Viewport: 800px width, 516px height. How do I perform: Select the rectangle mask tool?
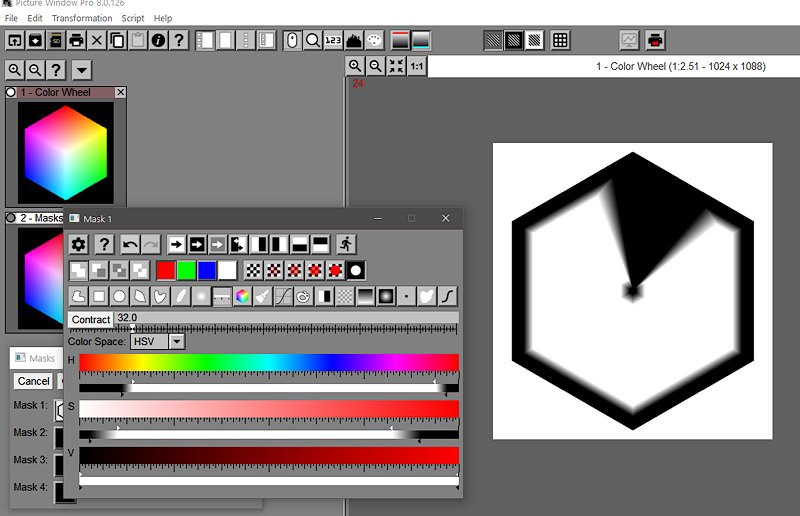[x=99, y=296]
